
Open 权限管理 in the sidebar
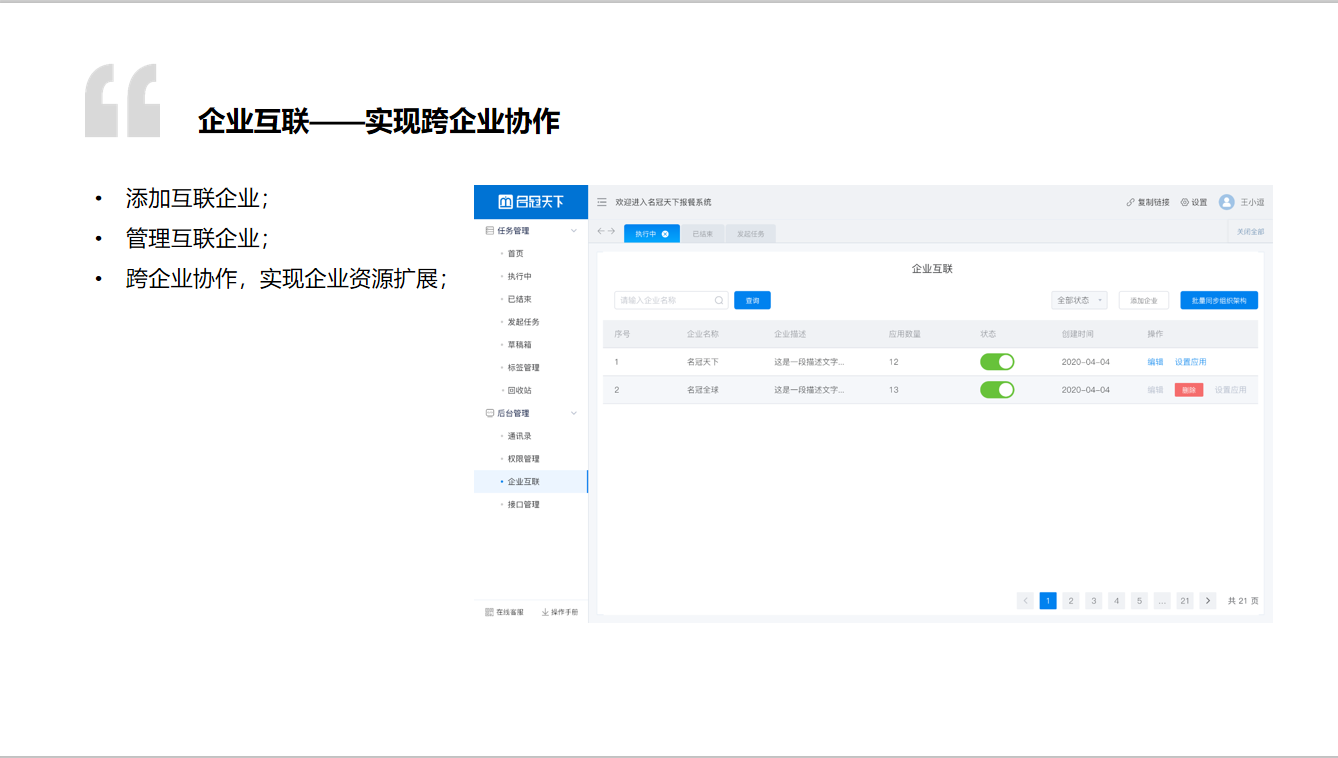[x=523, y=459]
